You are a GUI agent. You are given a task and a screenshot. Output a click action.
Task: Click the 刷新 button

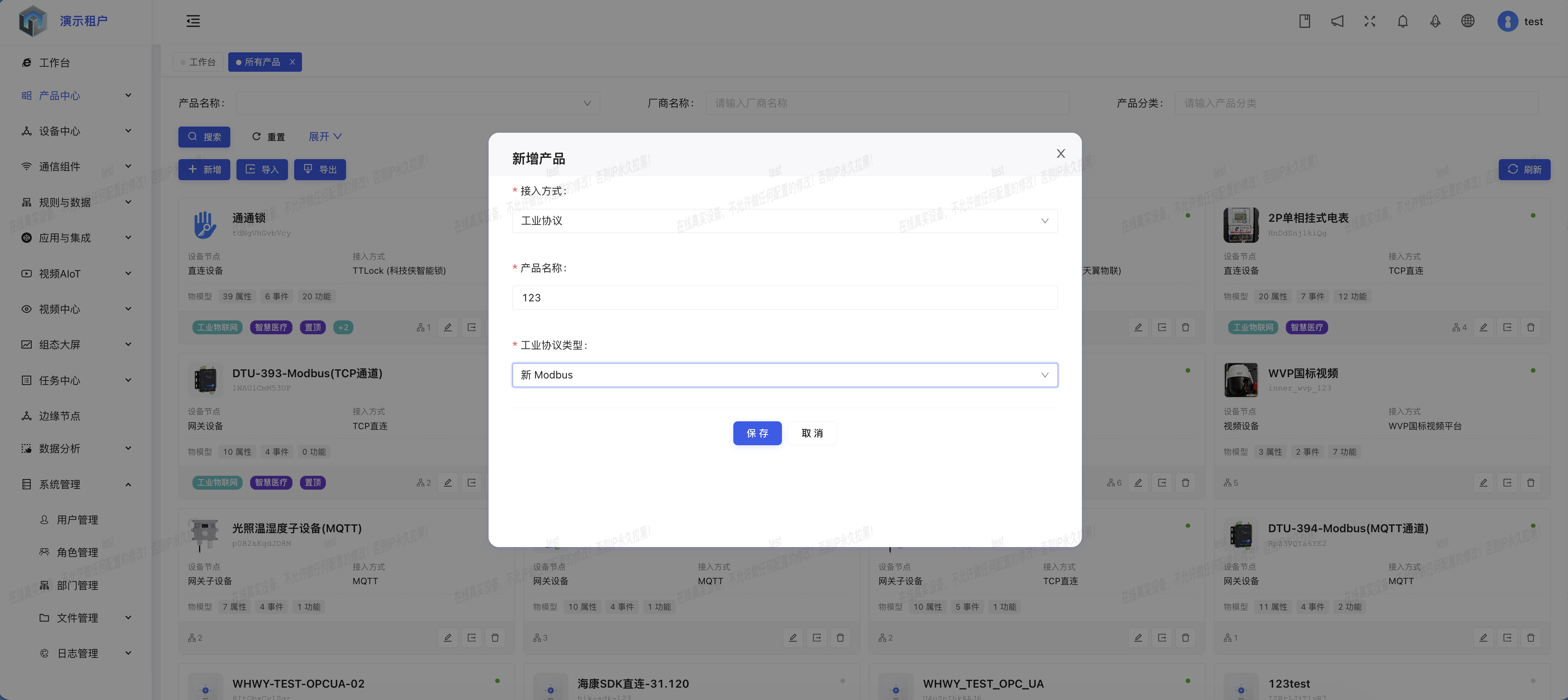click(x=1524, y=169)
